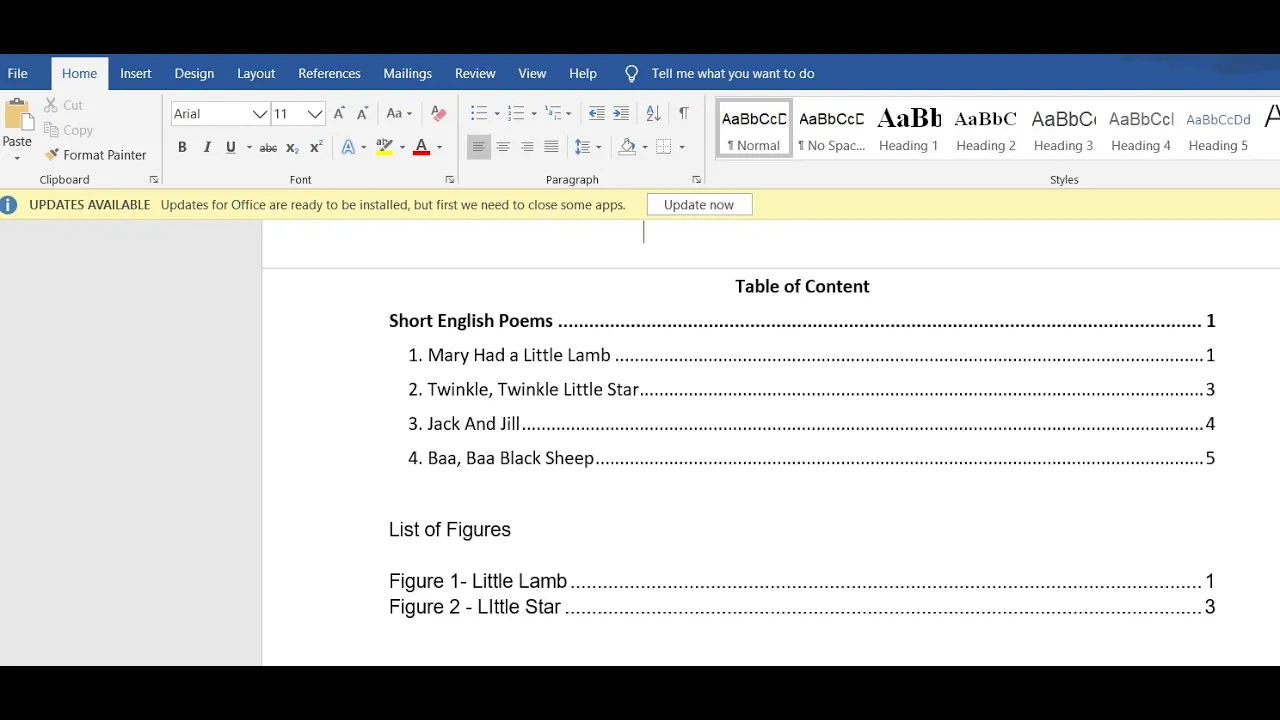The width and height of the screenshot is (1280, 720).
Task: Open Font dialog launcher
Action: [449, 180]
